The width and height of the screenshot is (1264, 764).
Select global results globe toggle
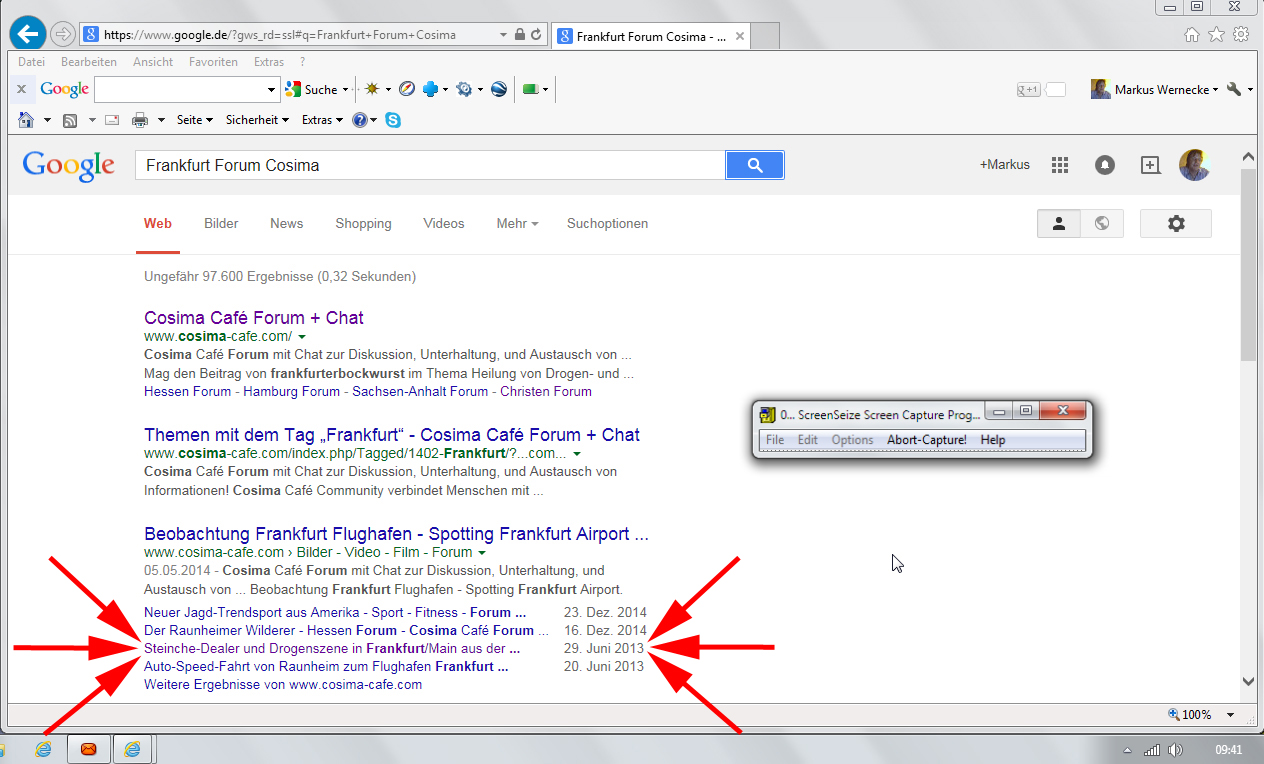pyautogui.click(x=1102, y=224)
